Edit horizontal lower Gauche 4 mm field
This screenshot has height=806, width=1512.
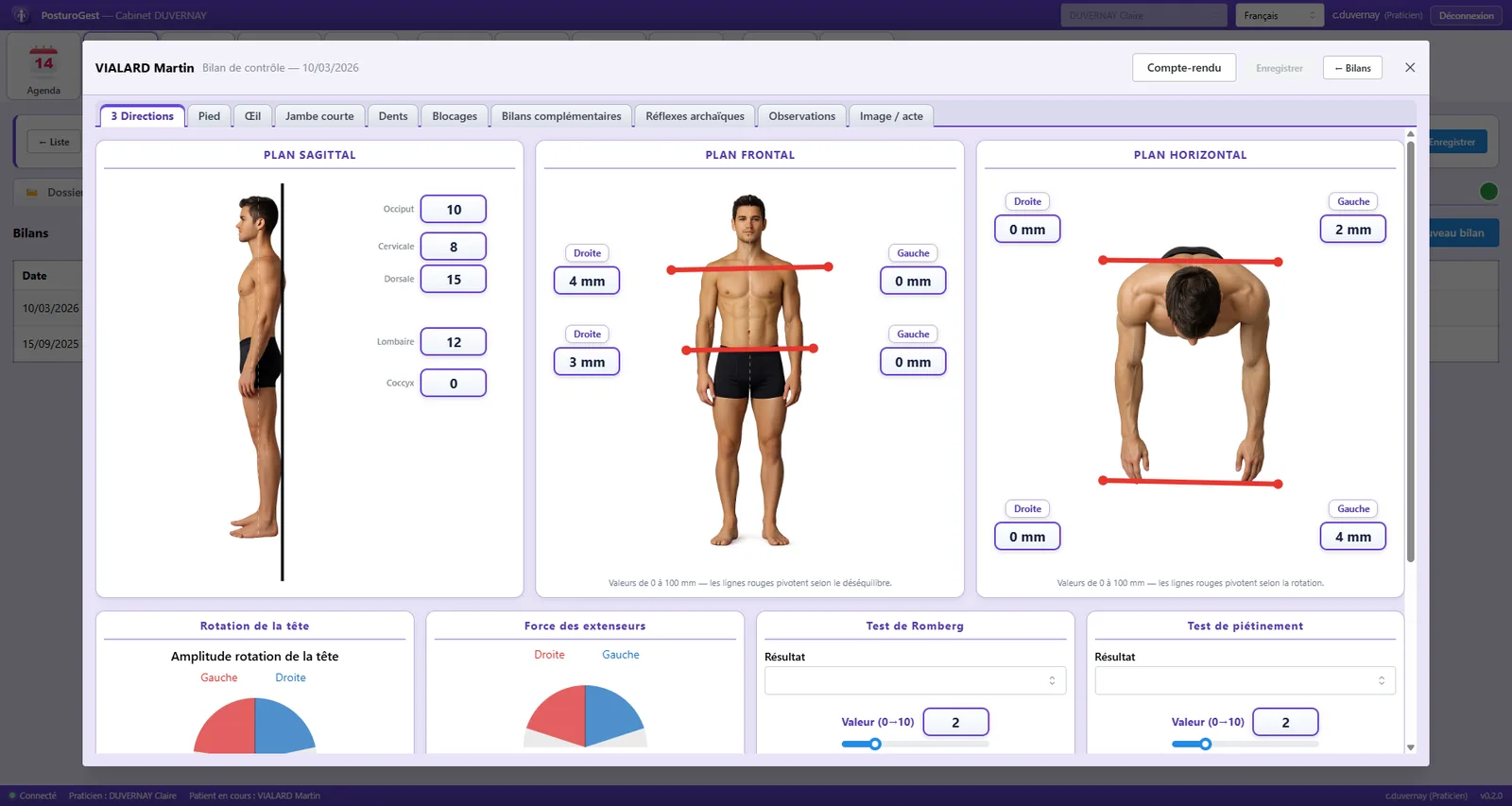click(x=1353, y=537)
